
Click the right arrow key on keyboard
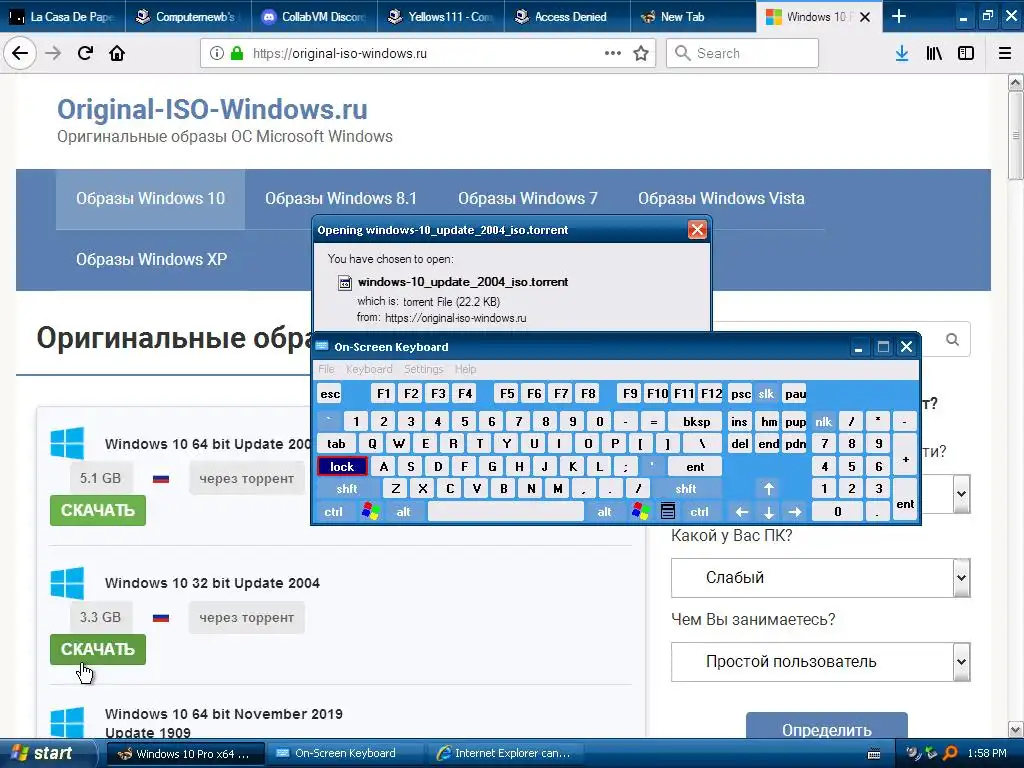795,511
